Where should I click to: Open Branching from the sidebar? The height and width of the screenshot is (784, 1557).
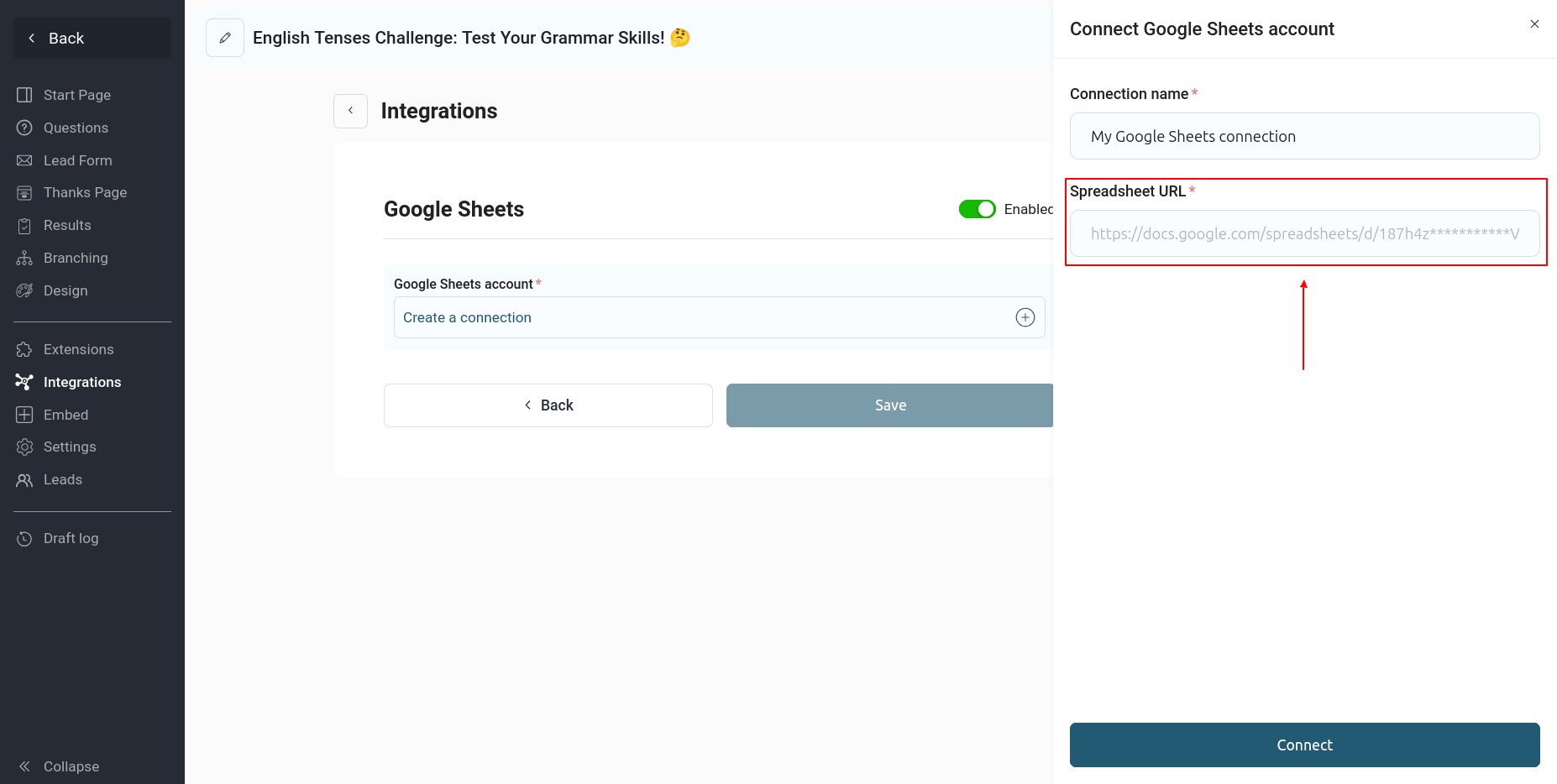[x=76, y=258]
